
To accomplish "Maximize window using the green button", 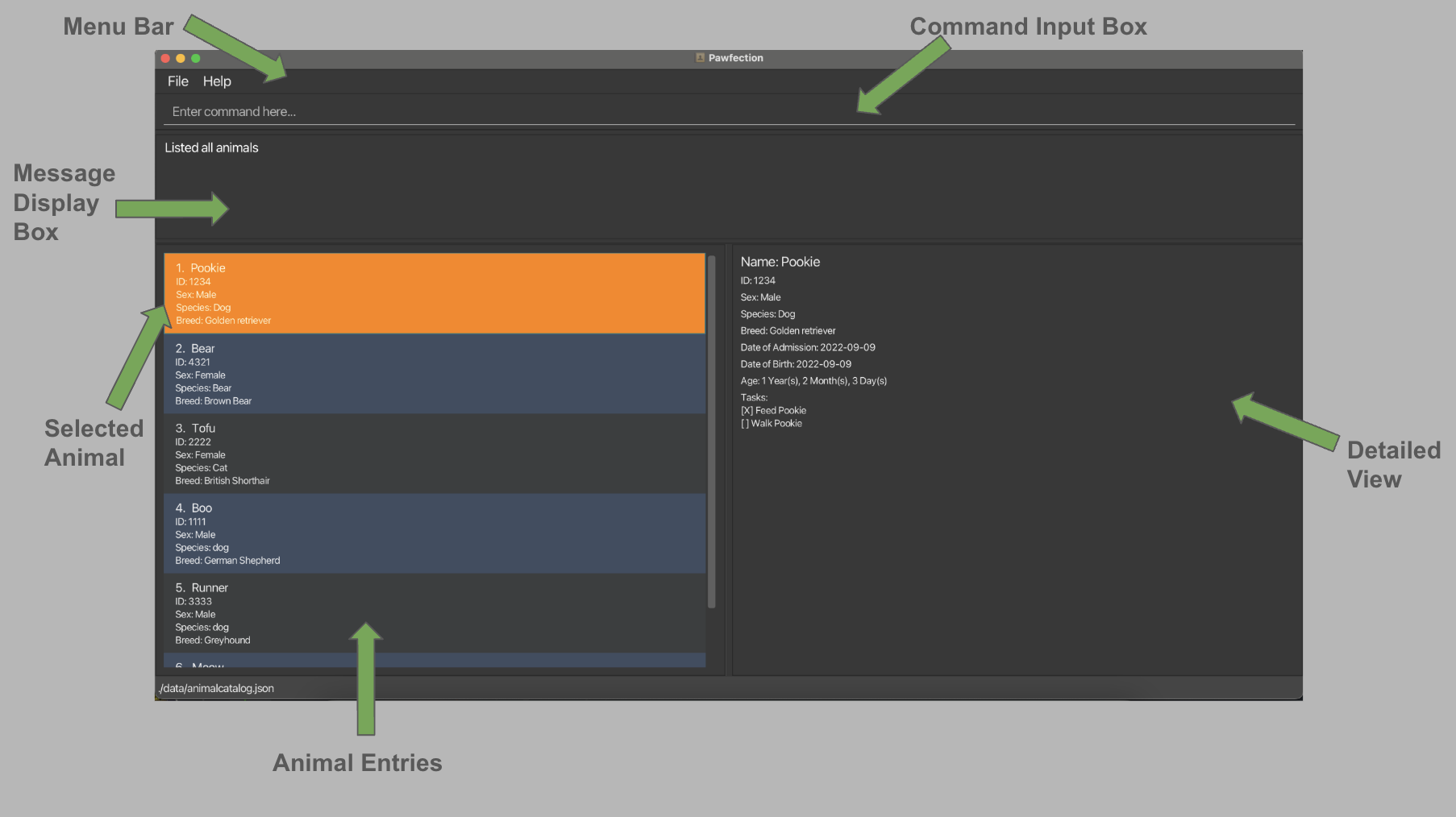I will pos(196,58).
